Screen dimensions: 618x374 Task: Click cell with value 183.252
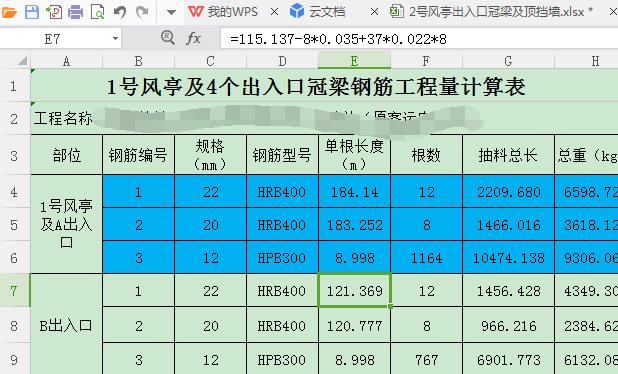(354, 225)
